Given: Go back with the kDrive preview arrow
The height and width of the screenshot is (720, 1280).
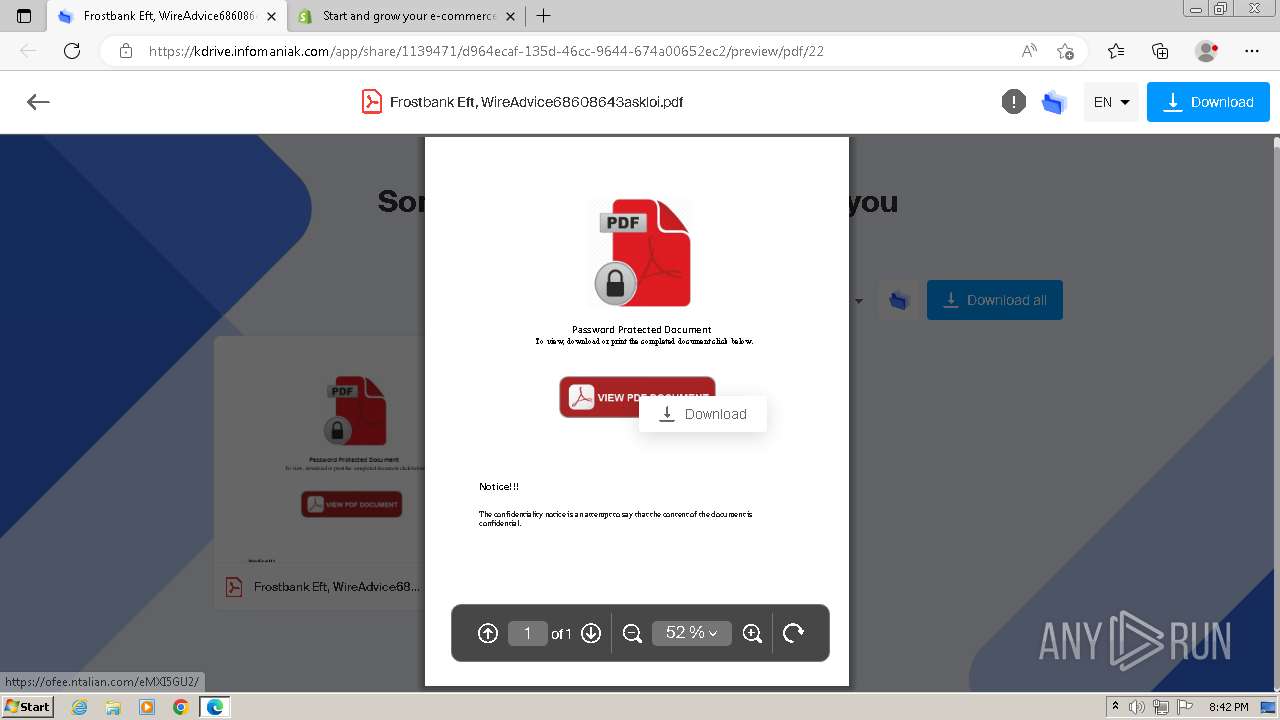Looking at the screenshot, I should click(x=38, y=102).
